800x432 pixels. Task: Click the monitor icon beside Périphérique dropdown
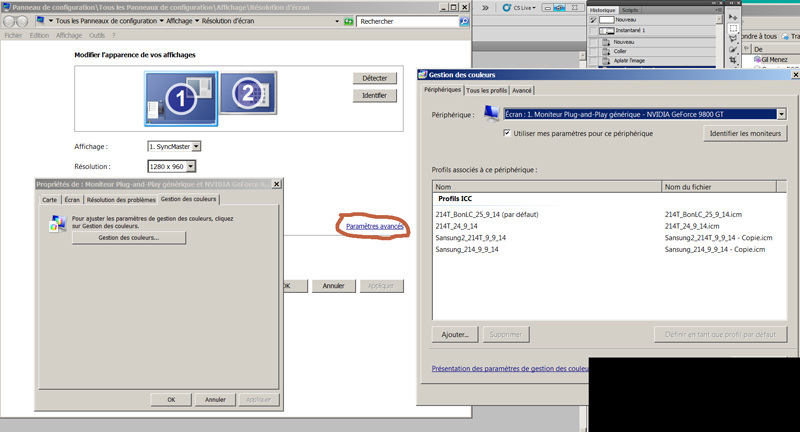click(492, 113)
